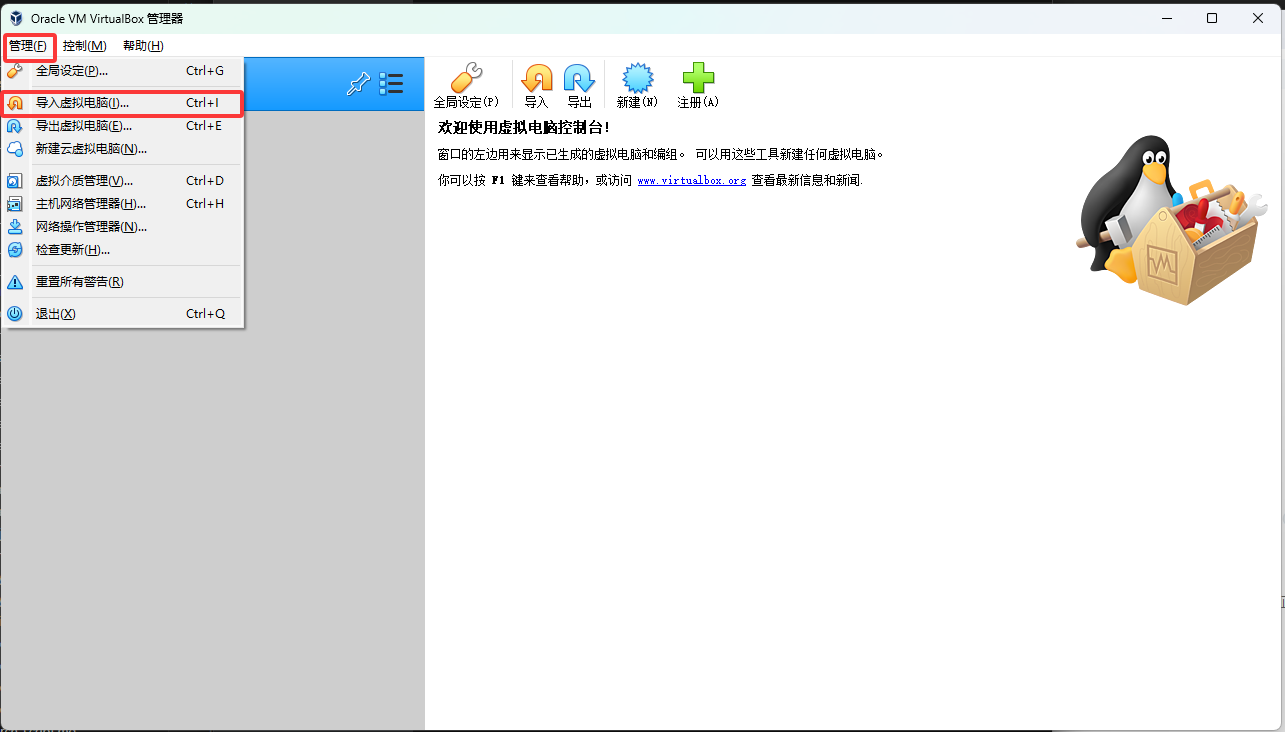Click the VirtualBox logo in title bar
The width and height of the screenshot is (1285, 732).
(17, 18)
